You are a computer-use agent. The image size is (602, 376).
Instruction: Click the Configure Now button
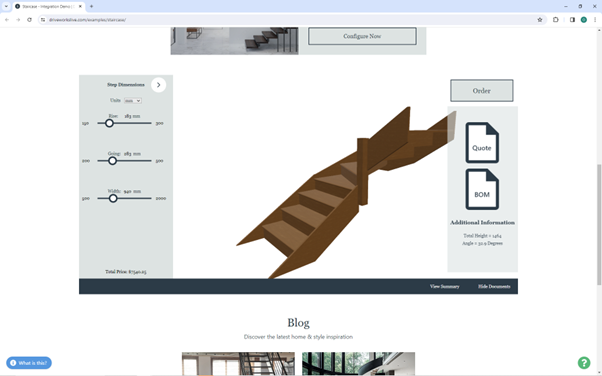tap(362, 36)
